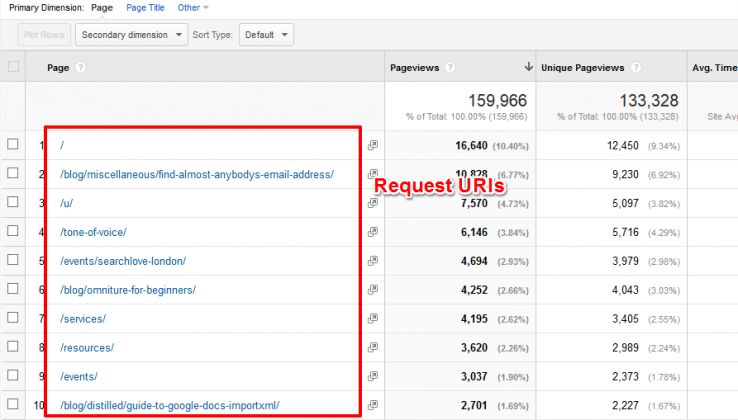Open /tone-of-voice/ page via external link icon

373,232
